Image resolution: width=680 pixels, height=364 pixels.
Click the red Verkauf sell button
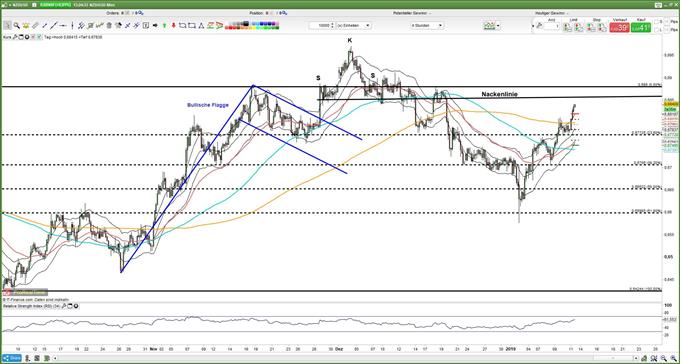coord(619,27)
